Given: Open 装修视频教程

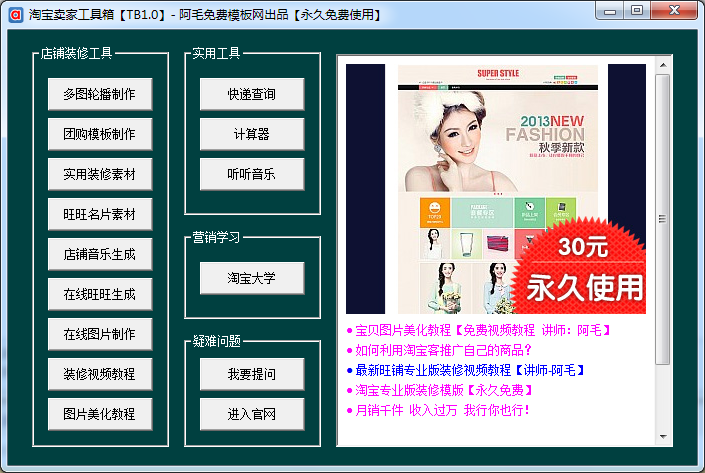Looking at the screenshot, I should (x=100, y=374).
